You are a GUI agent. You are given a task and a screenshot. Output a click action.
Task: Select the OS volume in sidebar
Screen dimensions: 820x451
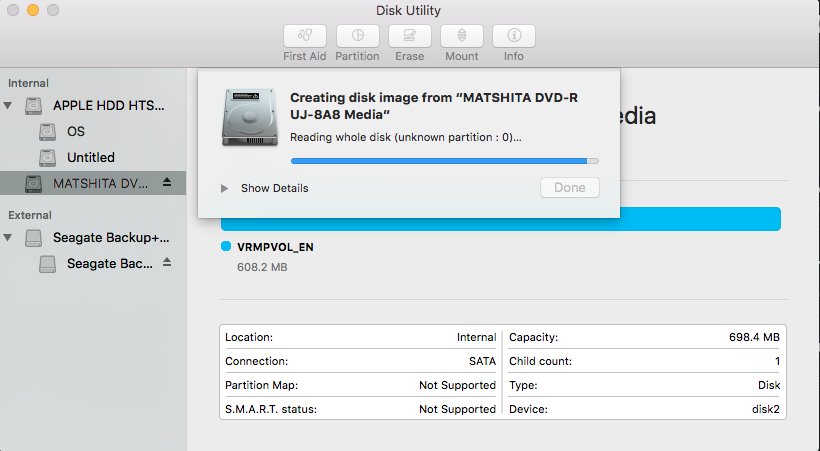pyautogui.click(x=76, y=131)
